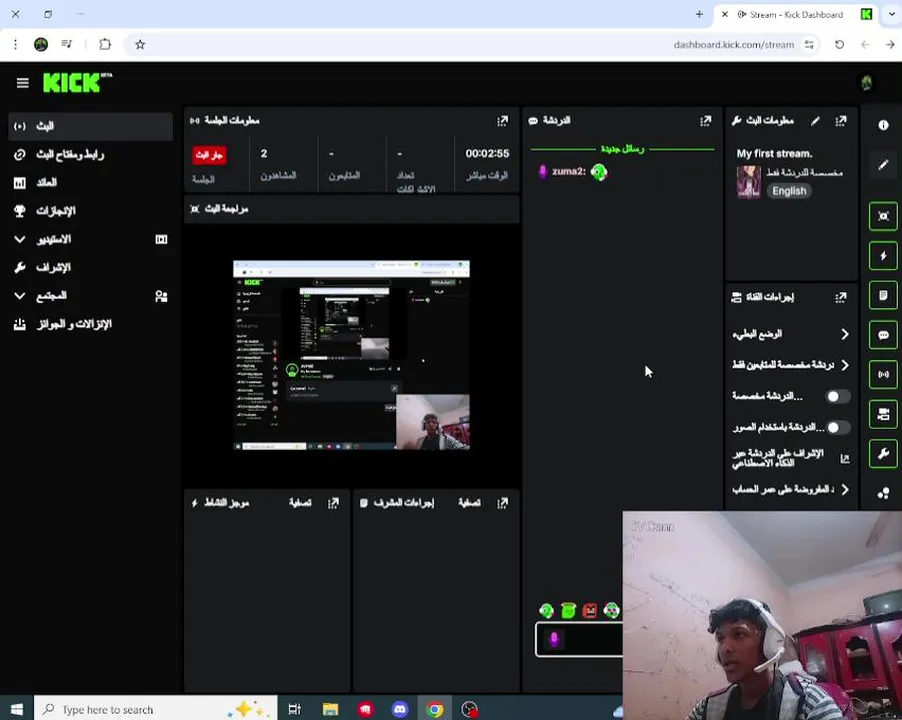Click تصفية (Filter) in the Activity feed panel

click(300, 503)
